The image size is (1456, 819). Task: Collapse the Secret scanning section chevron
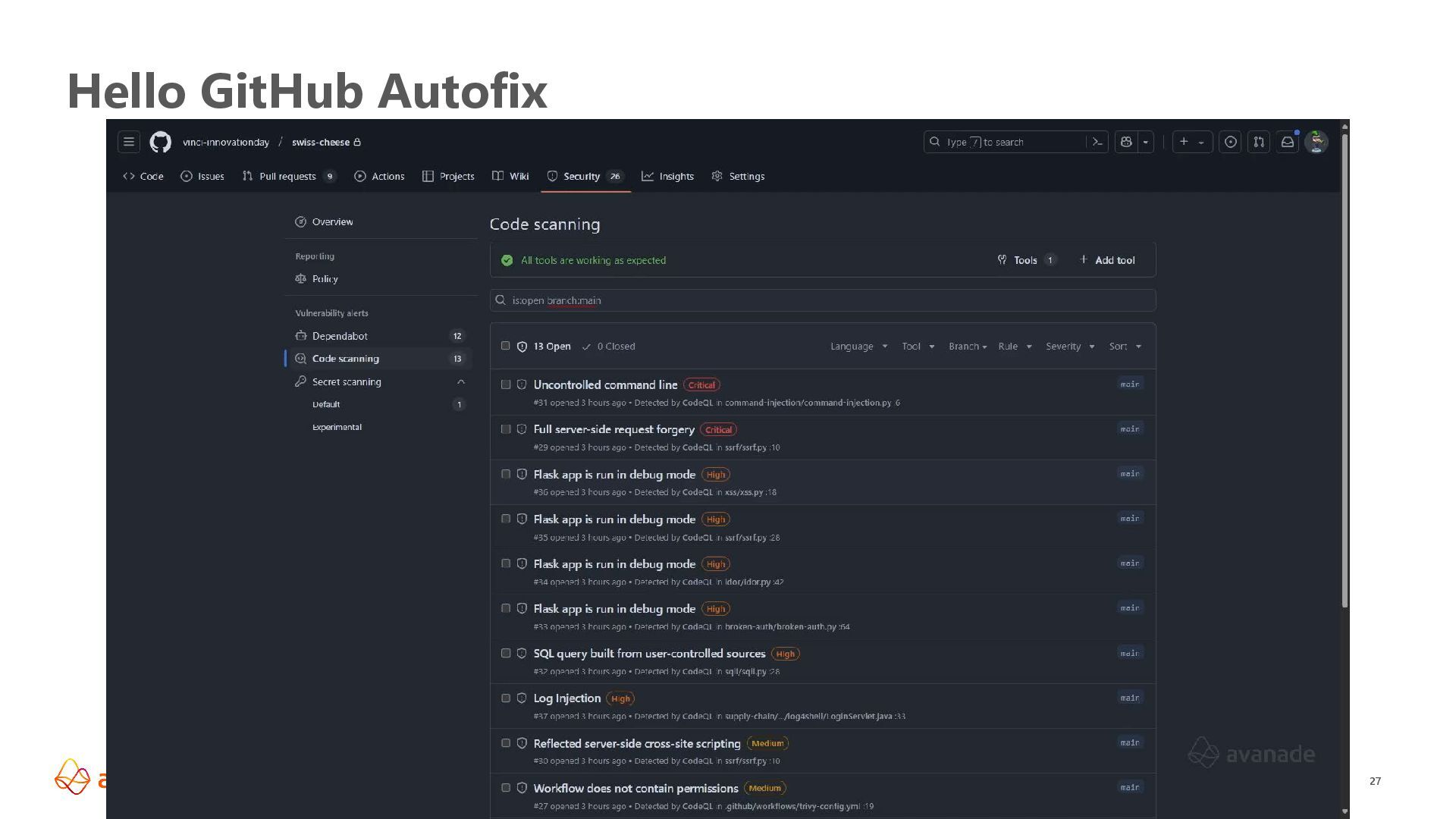pyautogui.click(x=460, y=381)
